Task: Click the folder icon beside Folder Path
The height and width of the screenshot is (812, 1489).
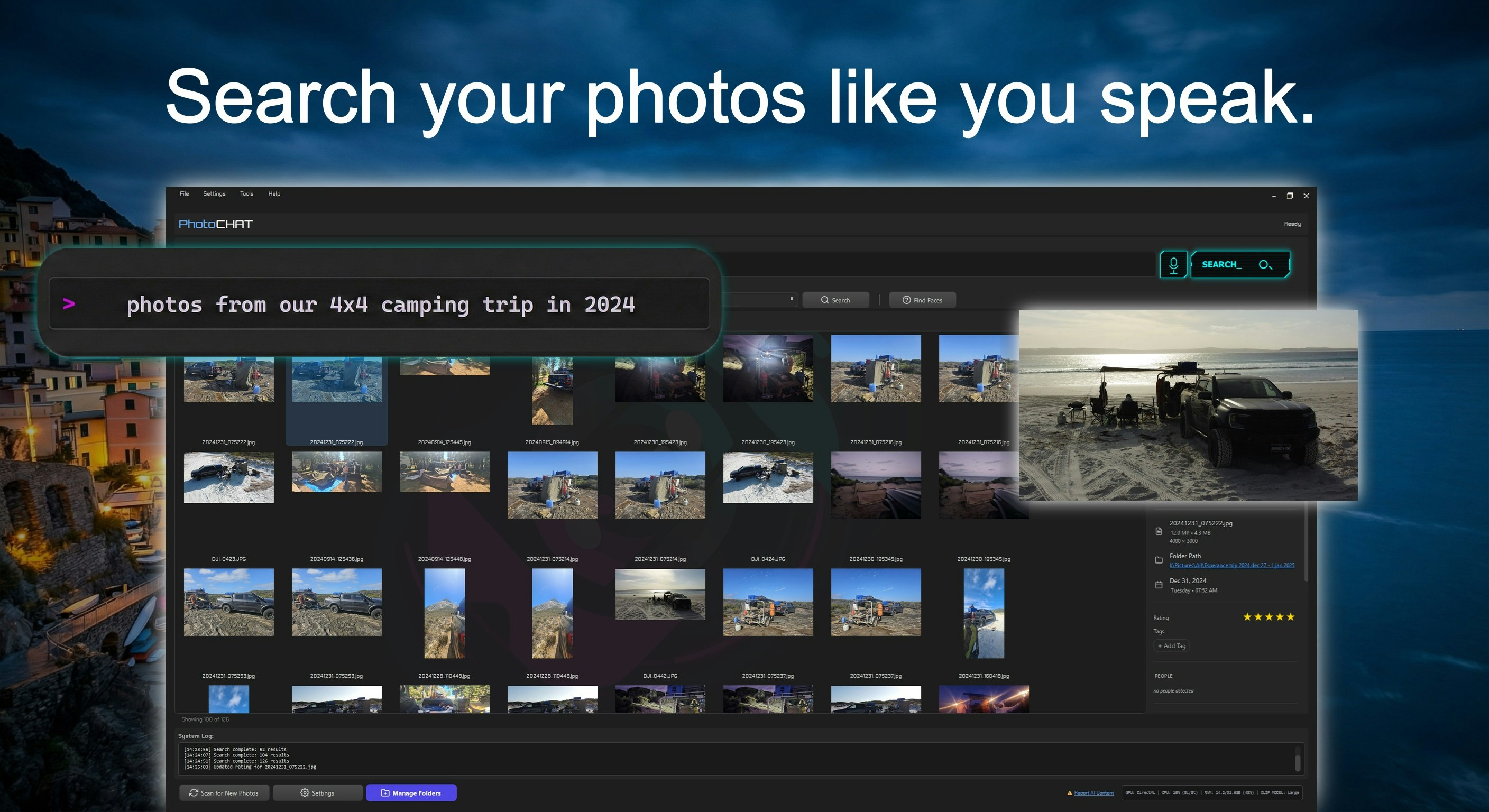Action: click(1159, 560)
